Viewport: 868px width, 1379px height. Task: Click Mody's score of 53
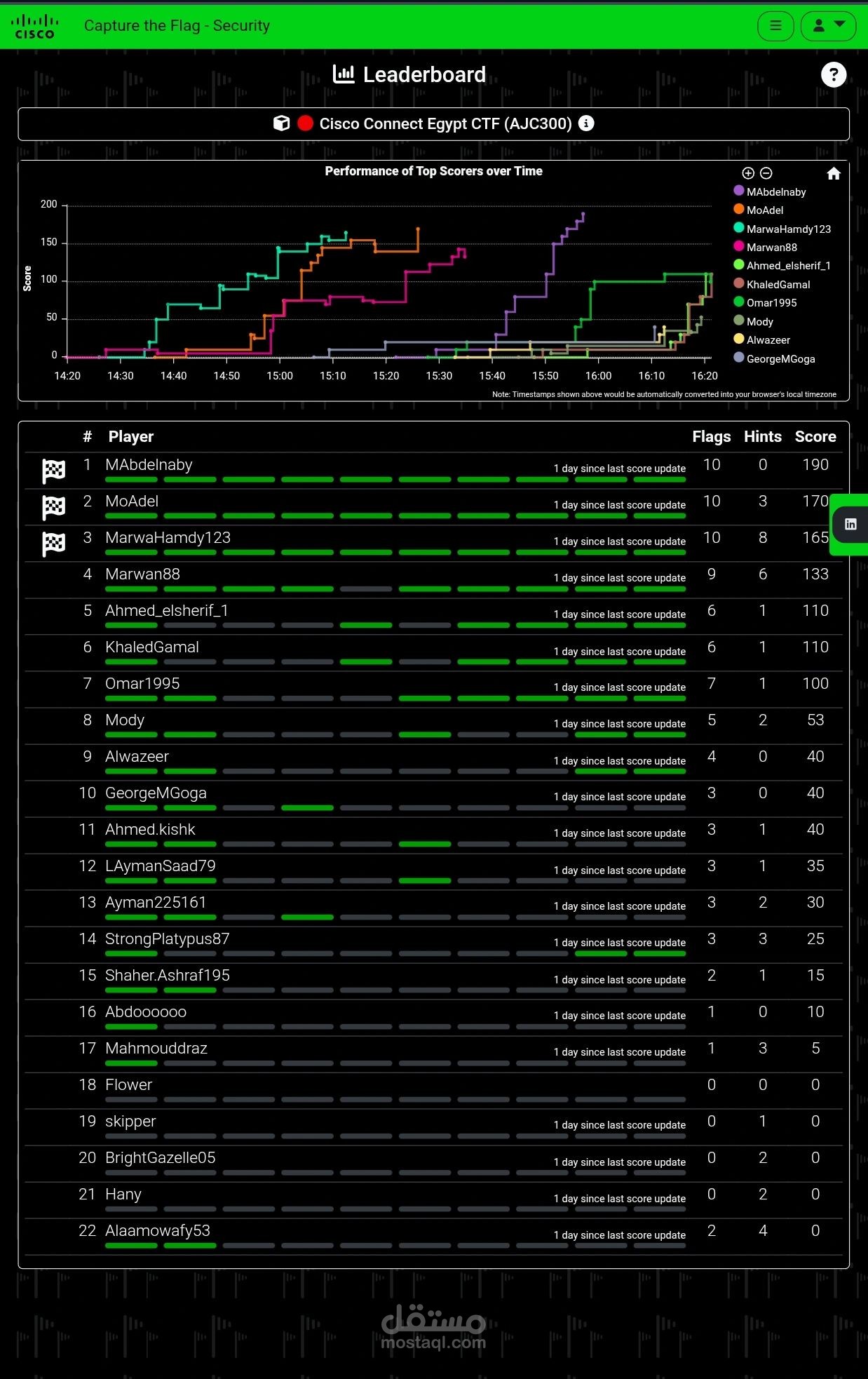point(815,720)
